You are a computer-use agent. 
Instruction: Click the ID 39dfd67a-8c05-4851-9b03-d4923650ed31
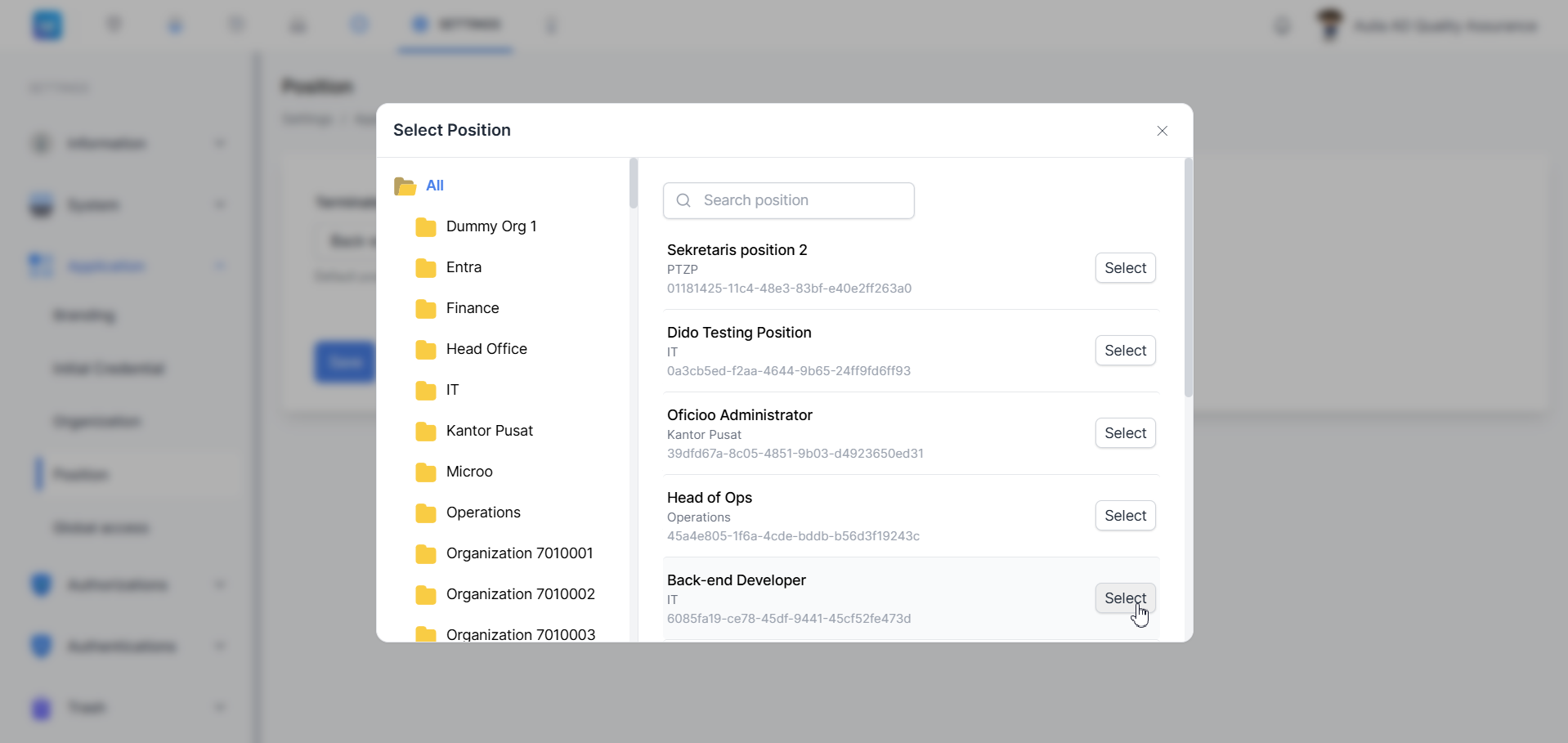795,454
